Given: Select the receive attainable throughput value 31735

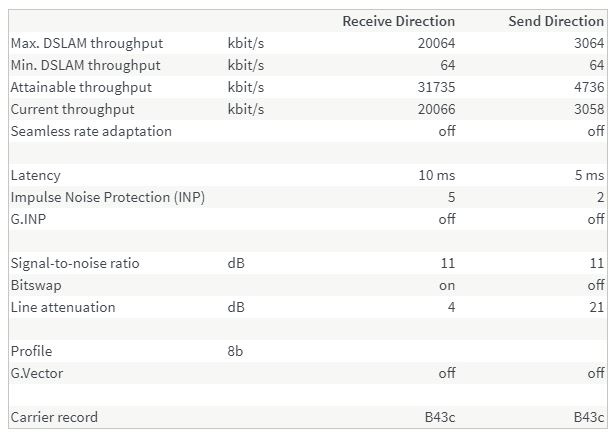Looking at the screenshot, I should tap(436, 87).
